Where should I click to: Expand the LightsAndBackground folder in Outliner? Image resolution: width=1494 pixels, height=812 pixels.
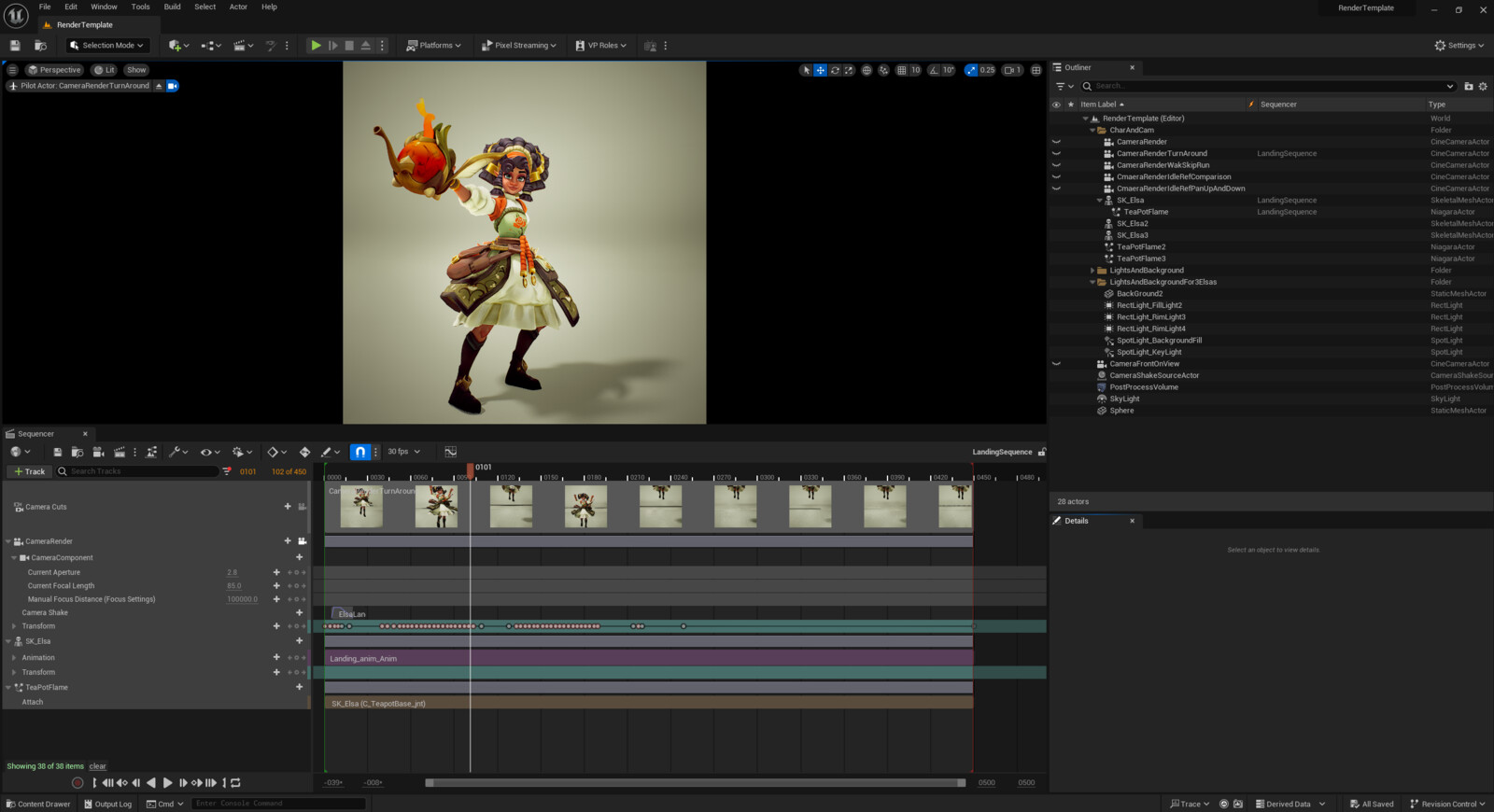pyautogui.click(x=1092, y=271)
